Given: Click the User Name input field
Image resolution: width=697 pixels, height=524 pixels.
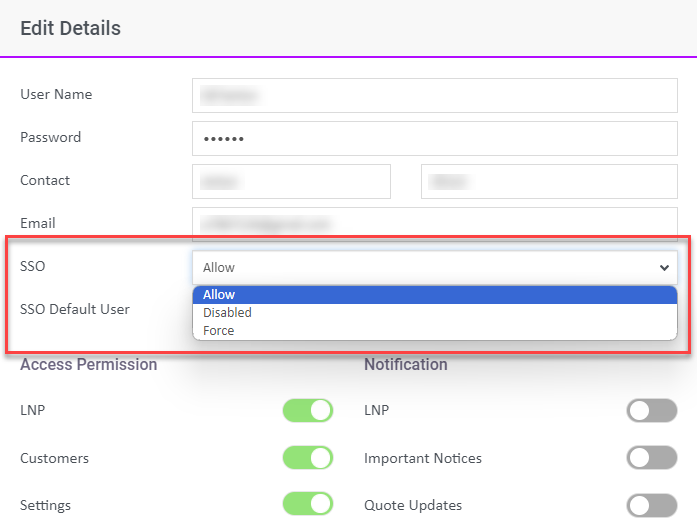Looking at the screenshot, I should (x=434, y=95).
